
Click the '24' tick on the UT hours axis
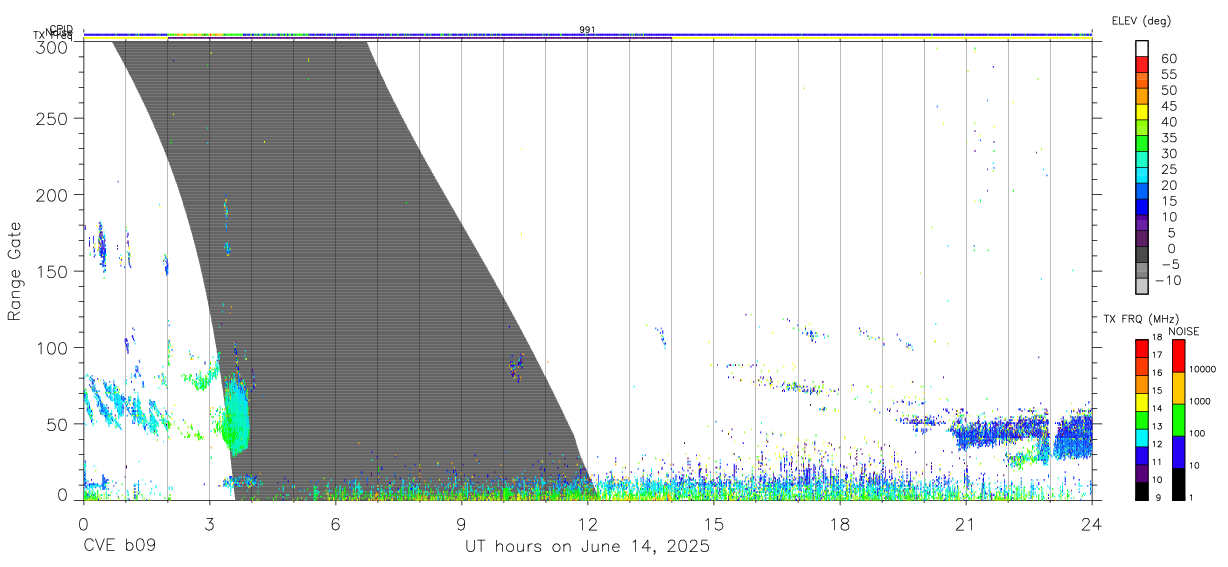(x=1092, y=523)
